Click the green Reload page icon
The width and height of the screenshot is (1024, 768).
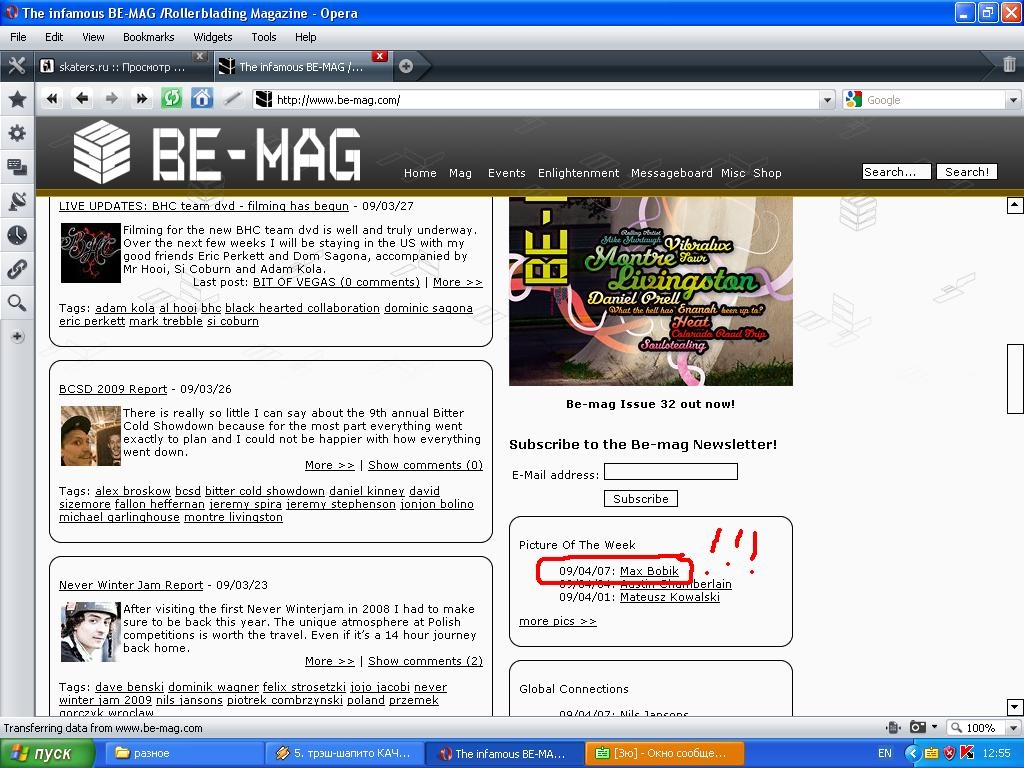click(x=171, y=98)
